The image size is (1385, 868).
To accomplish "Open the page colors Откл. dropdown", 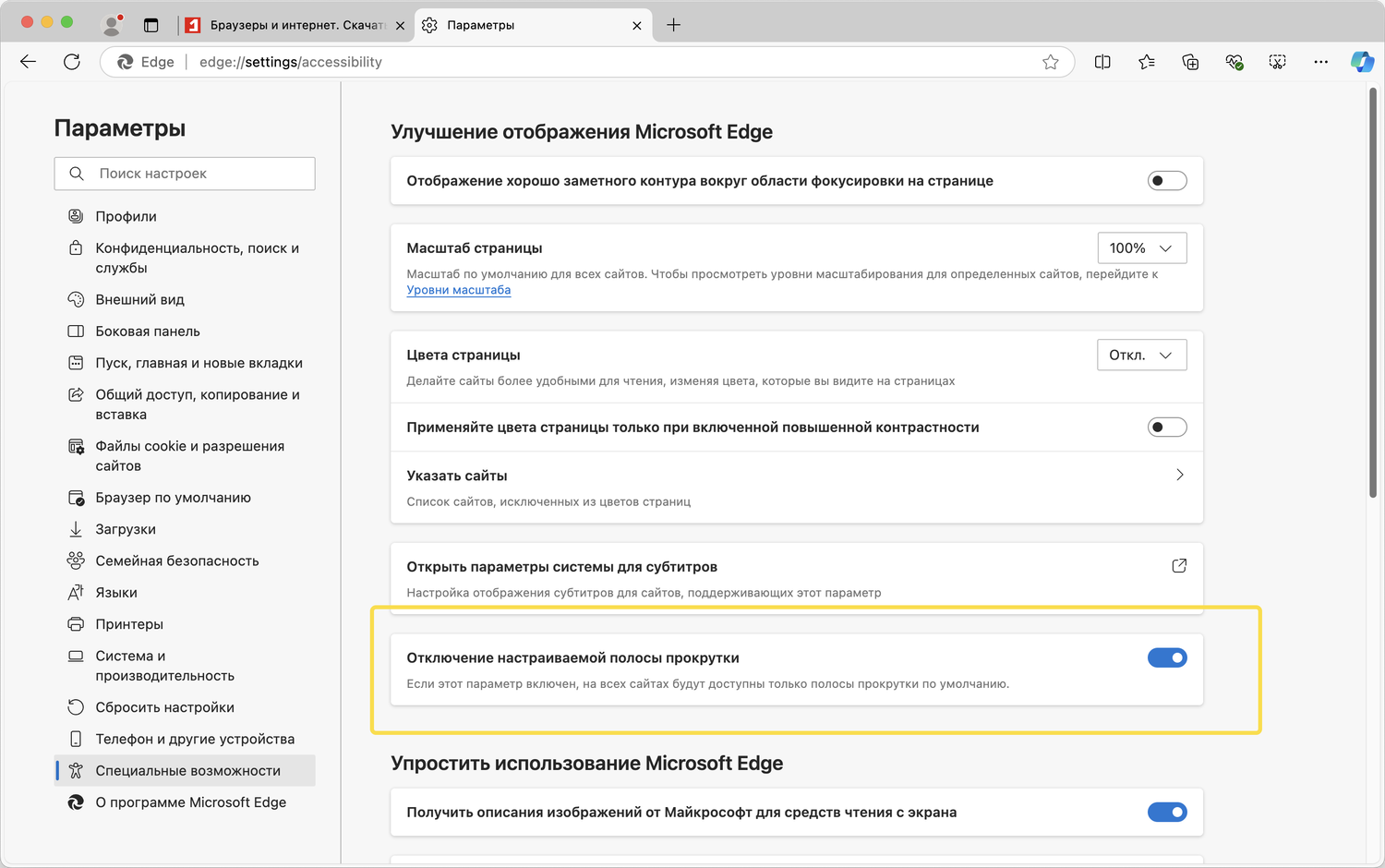I will (x=1141, y=356).
